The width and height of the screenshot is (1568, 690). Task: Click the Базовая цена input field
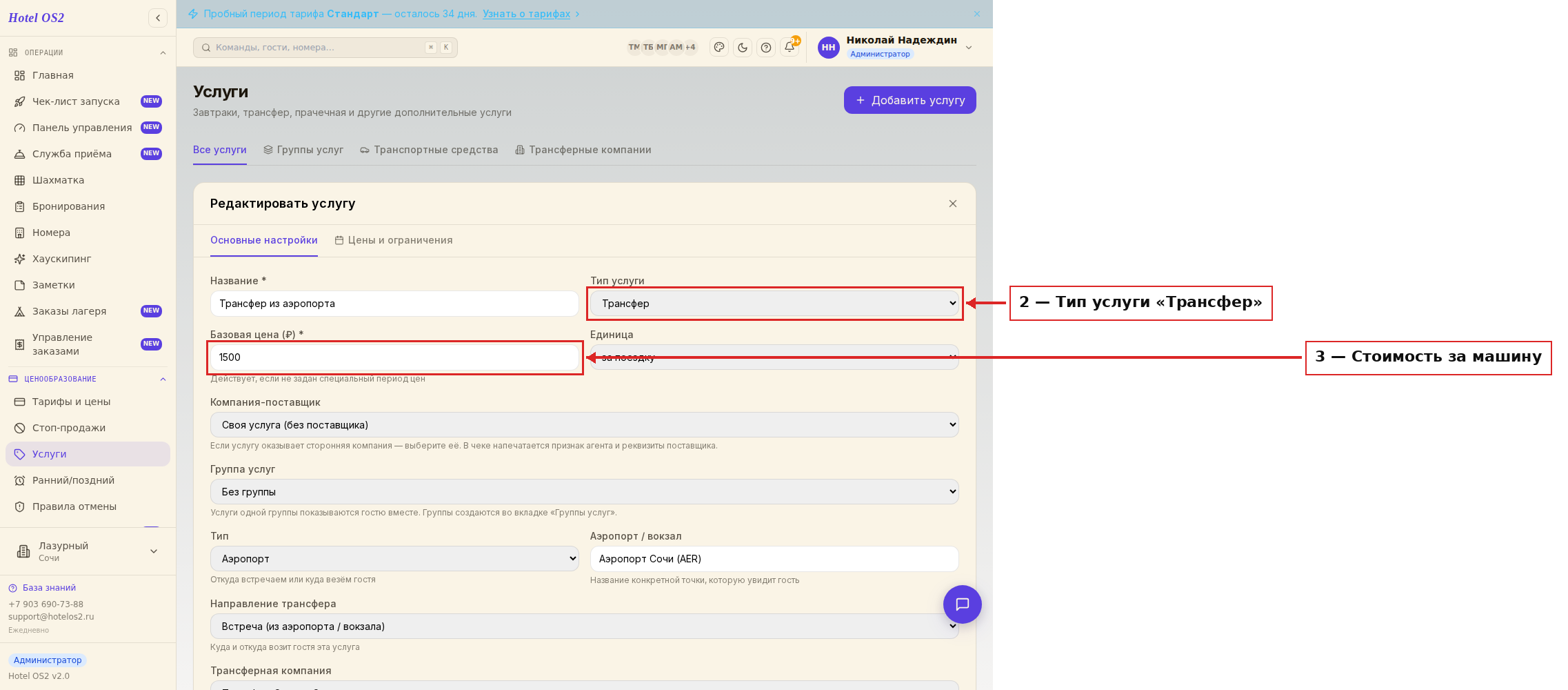coord(394,357)
